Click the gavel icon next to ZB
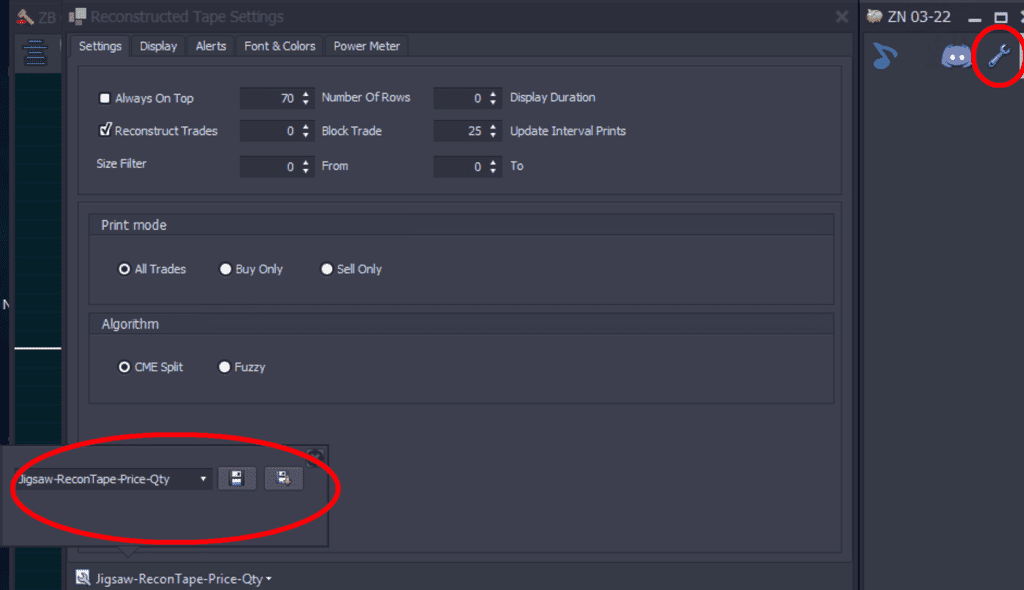The image size is (1024, 590). click(x=25, y=16)
